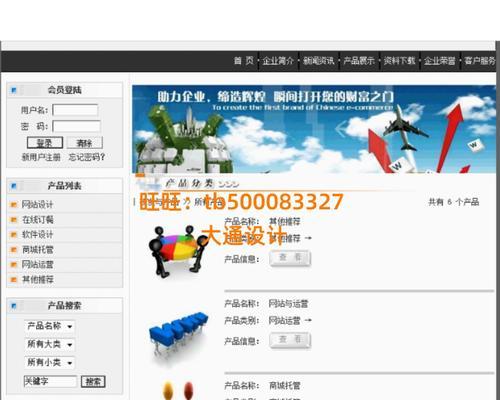Open the 忘记密码? link
This screenshot has width=500, height=400.
(87, 157)
